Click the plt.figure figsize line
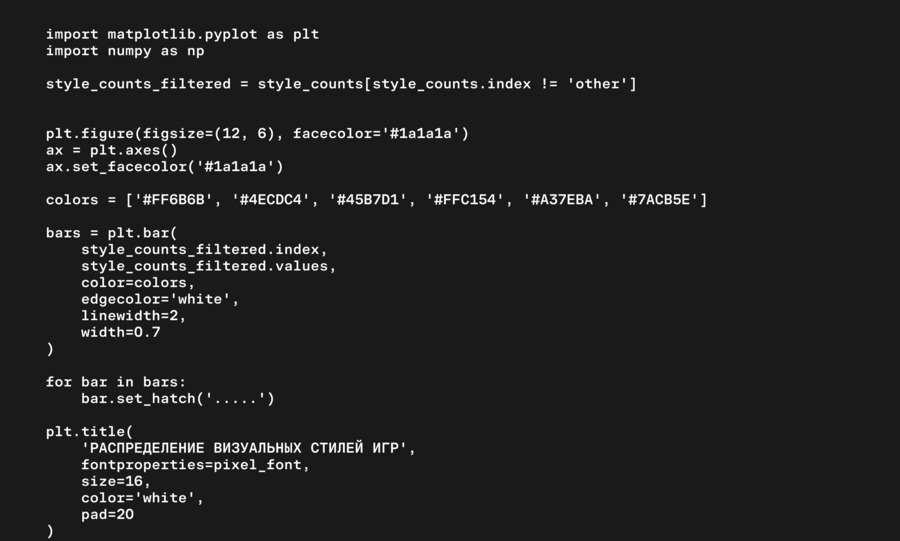The height and width of the screenshot is (541, 900). pyautogui.click(x=257, y=133)
